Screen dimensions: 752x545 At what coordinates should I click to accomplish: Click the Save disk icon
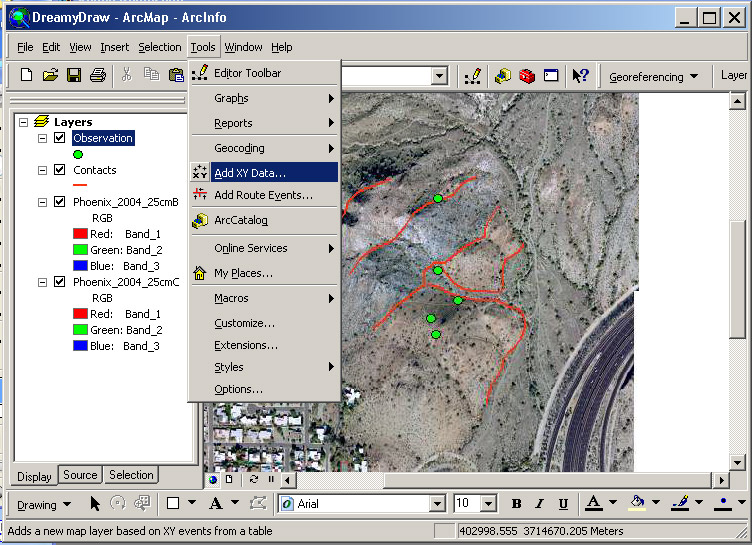tap(74, 75)
